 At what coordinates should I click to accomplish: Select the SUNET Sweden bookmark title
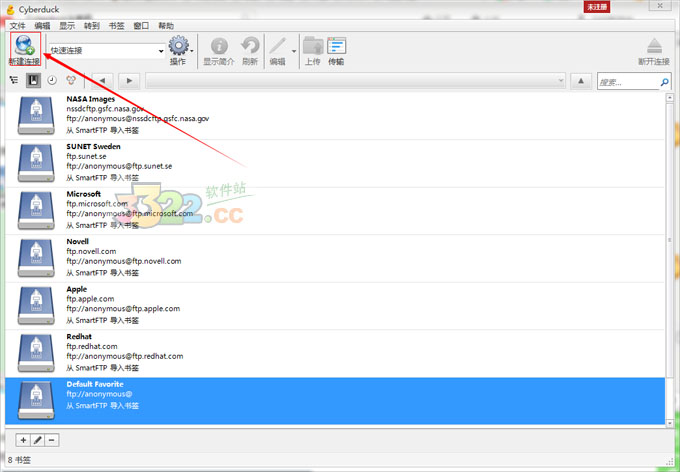(x=93, y=146)
